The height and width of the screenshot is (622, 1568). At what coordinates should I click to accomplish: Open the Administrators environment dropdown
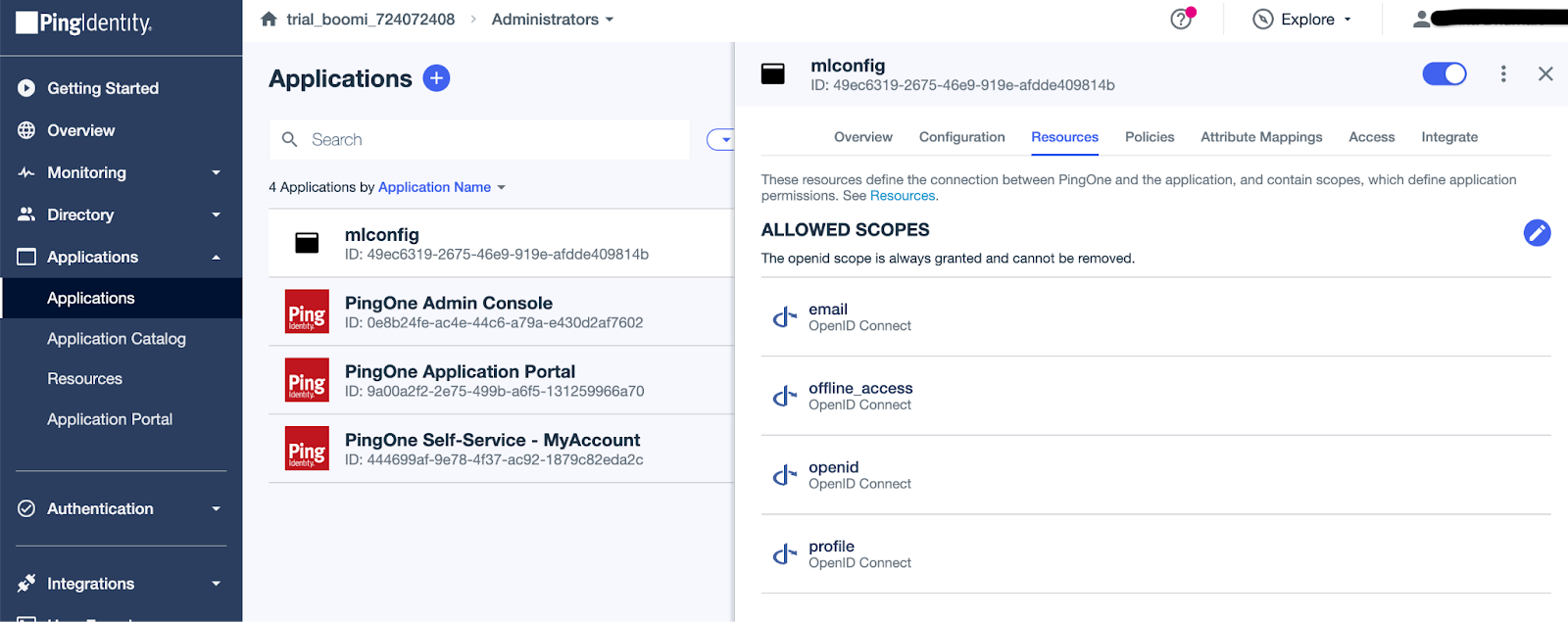coord(553,20)
